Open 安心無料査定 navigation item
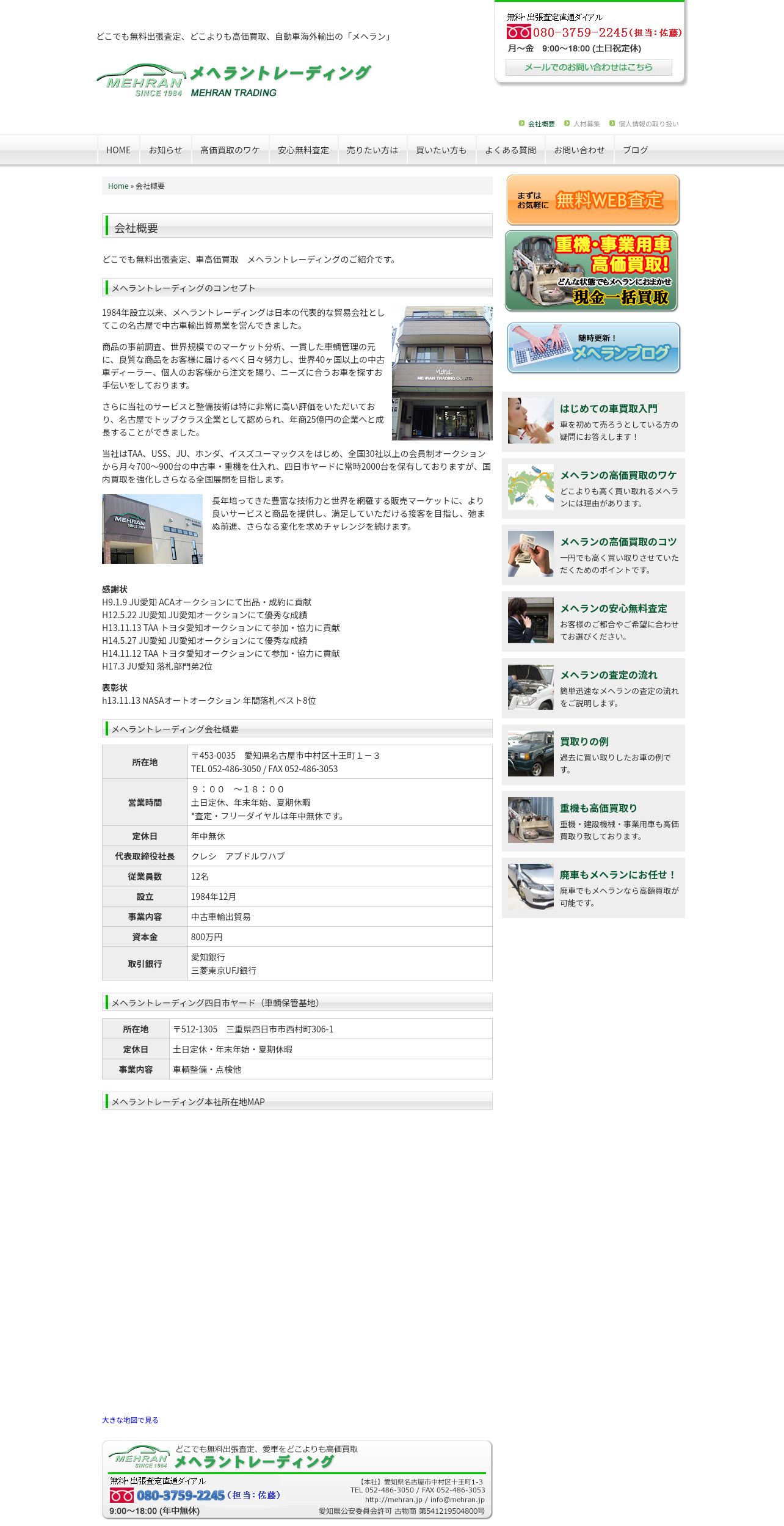The height and width of the screenshot is (1526, 784). tap(303, 150)
